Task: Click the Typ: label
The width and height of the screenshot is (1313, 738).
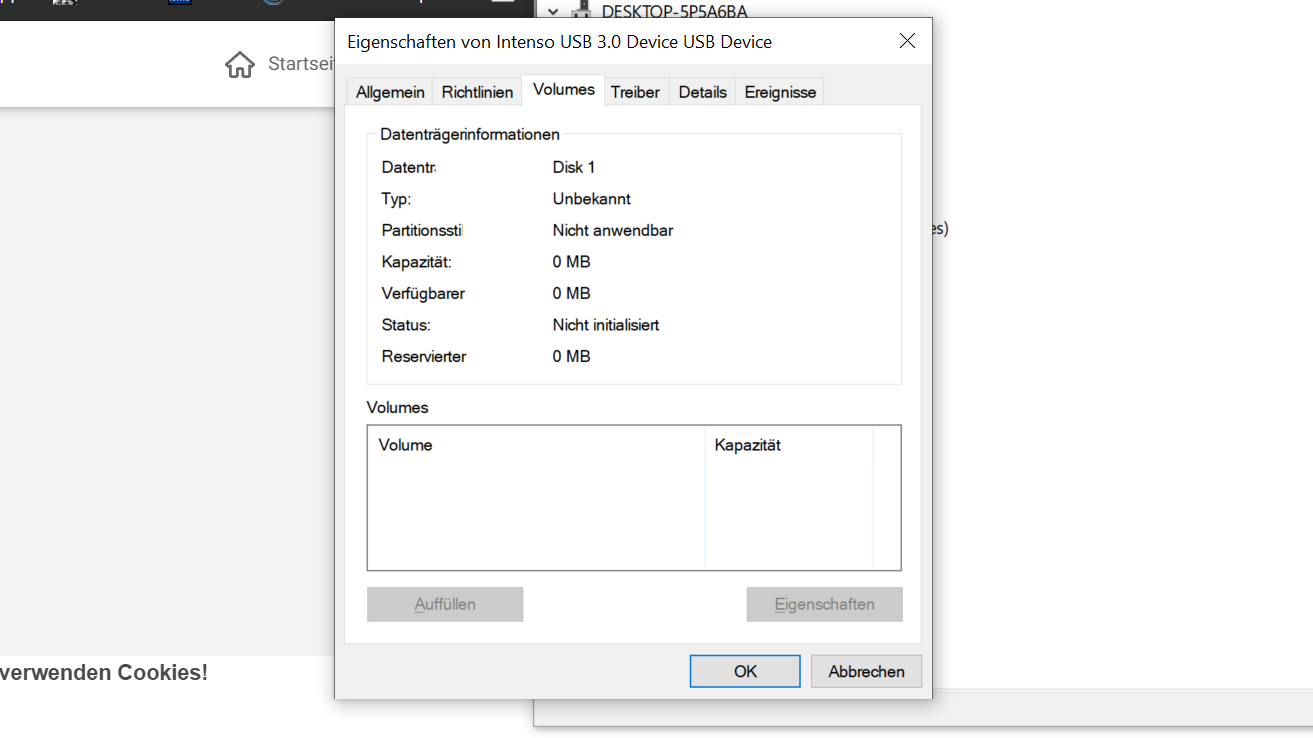Action: tap(396, 199)
